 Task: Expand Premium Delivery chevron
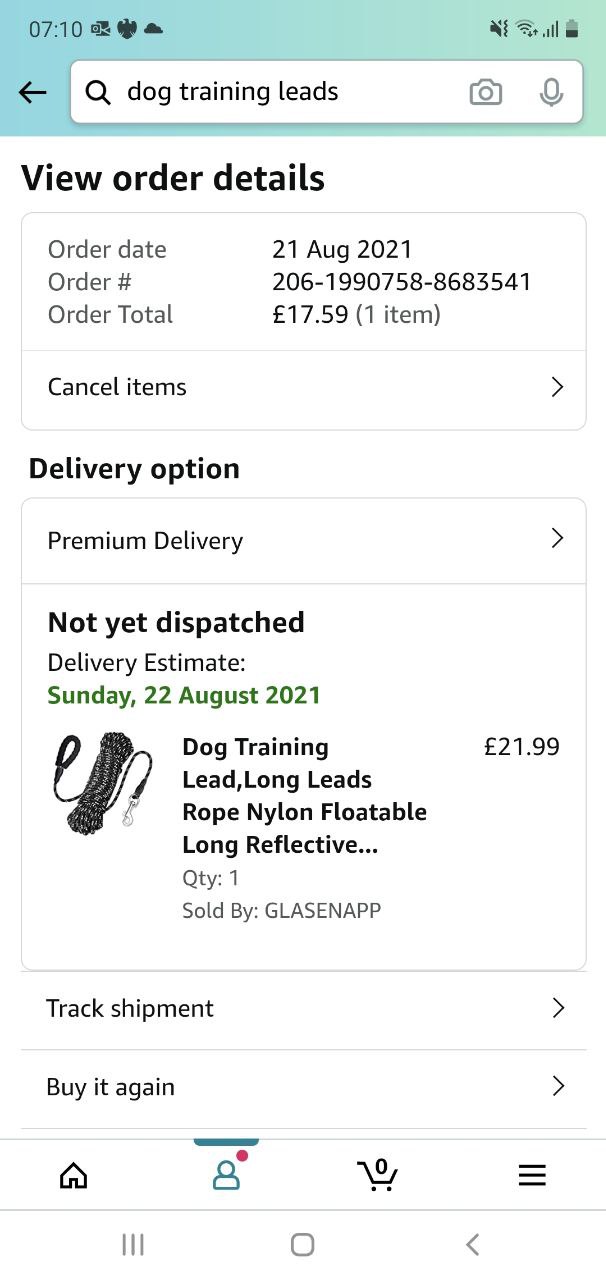558,539
